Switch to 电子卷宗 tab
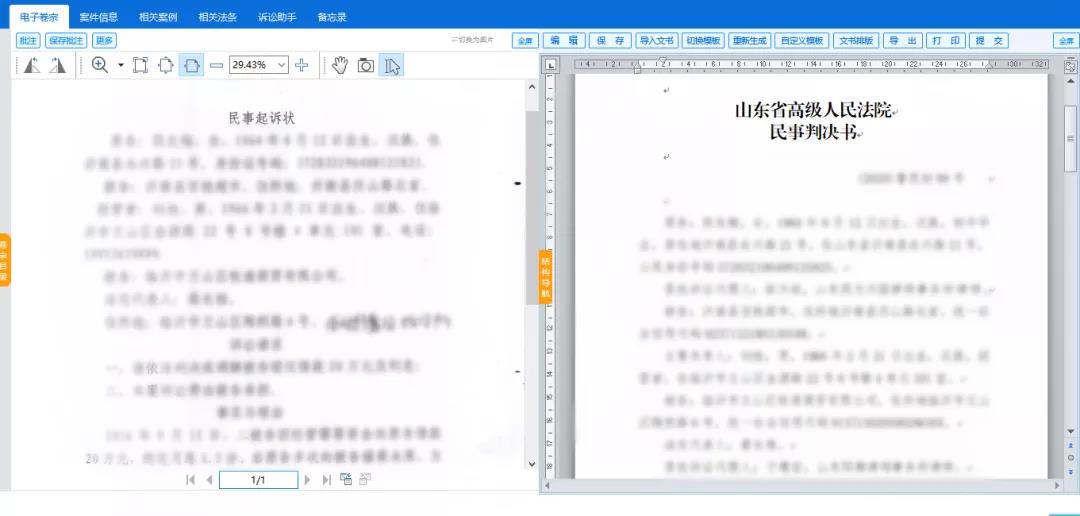The height and width of the screenshot is (516, 1080). click(x=39, y=17)
